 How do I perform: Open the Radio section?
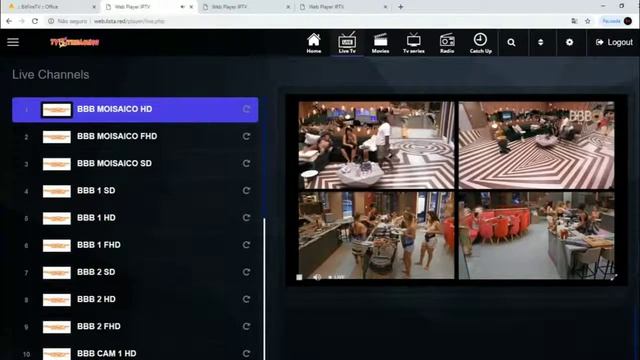tap(447, 43)
